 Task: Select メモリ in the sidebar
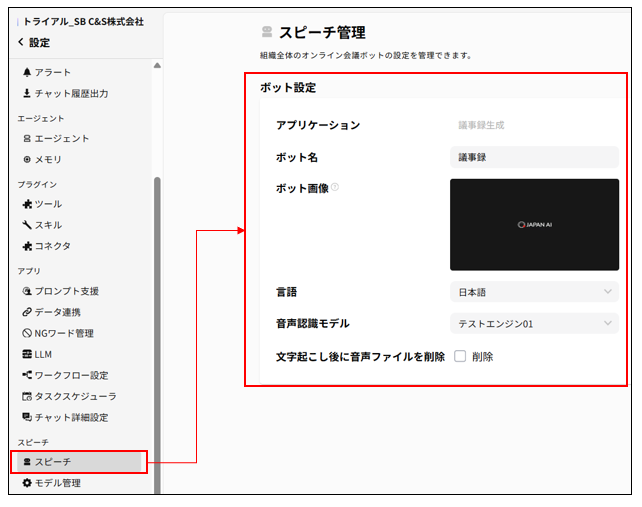[48, 159]
